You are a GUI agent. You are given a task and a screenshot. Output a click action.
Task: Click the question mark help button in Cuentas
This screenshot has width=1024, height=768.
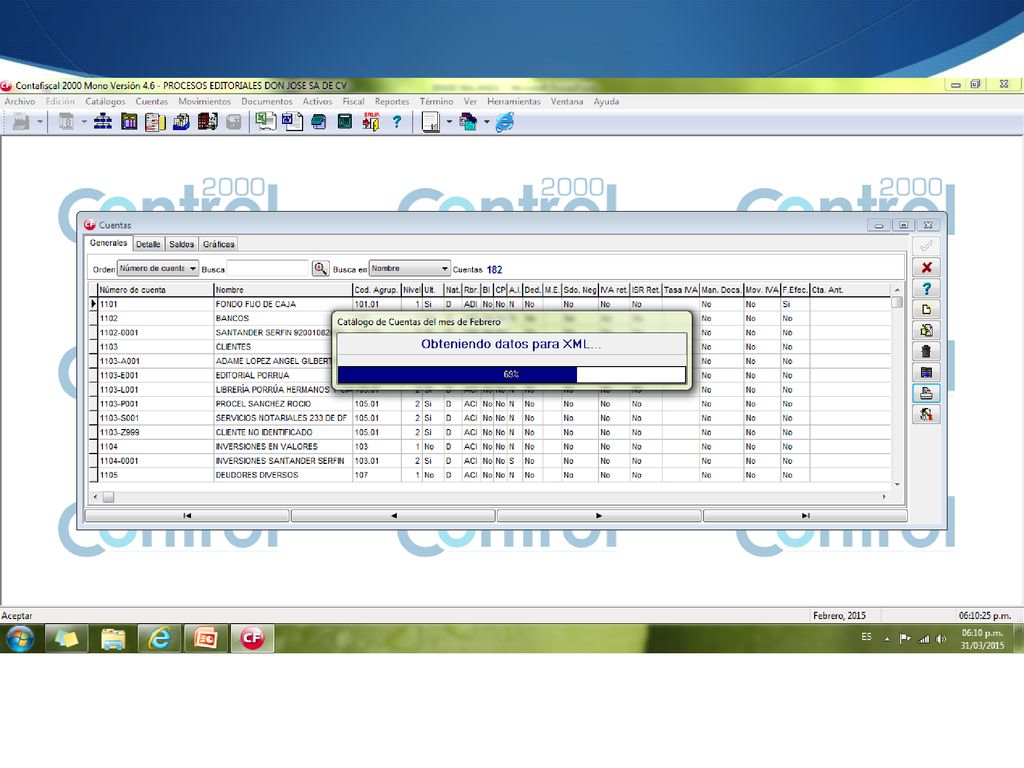[x=926, y=288]
